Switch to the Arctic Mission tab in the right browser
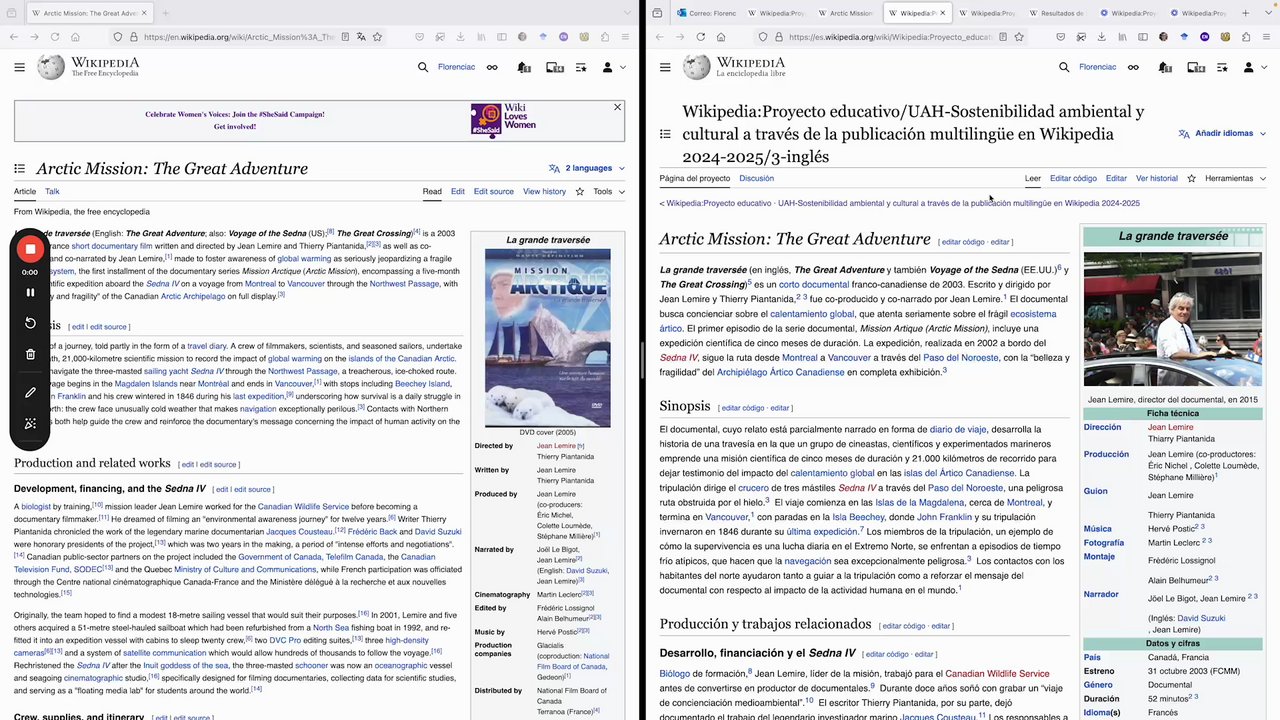 pyautogui.click(x=845, y=13)
